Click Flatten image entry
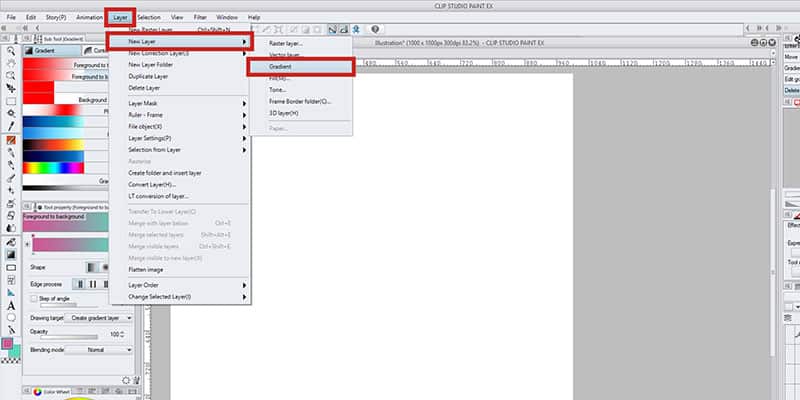This screenshot has width=800, height=400. (x=180, y=269)
